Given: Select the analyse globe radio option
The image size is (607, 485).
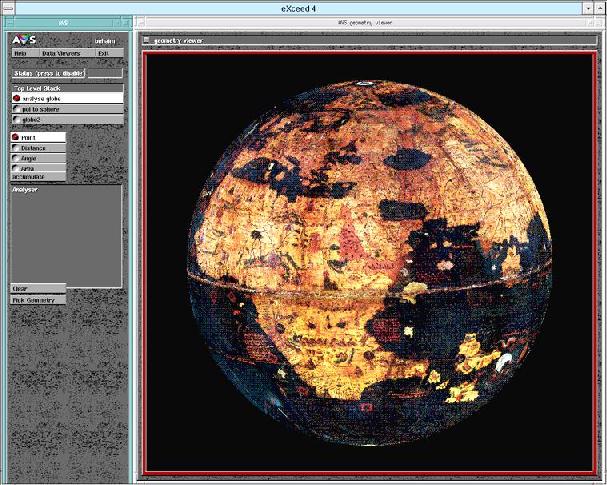Looking at the screenshot, I should pyautogui.click(x=68, y=98).
